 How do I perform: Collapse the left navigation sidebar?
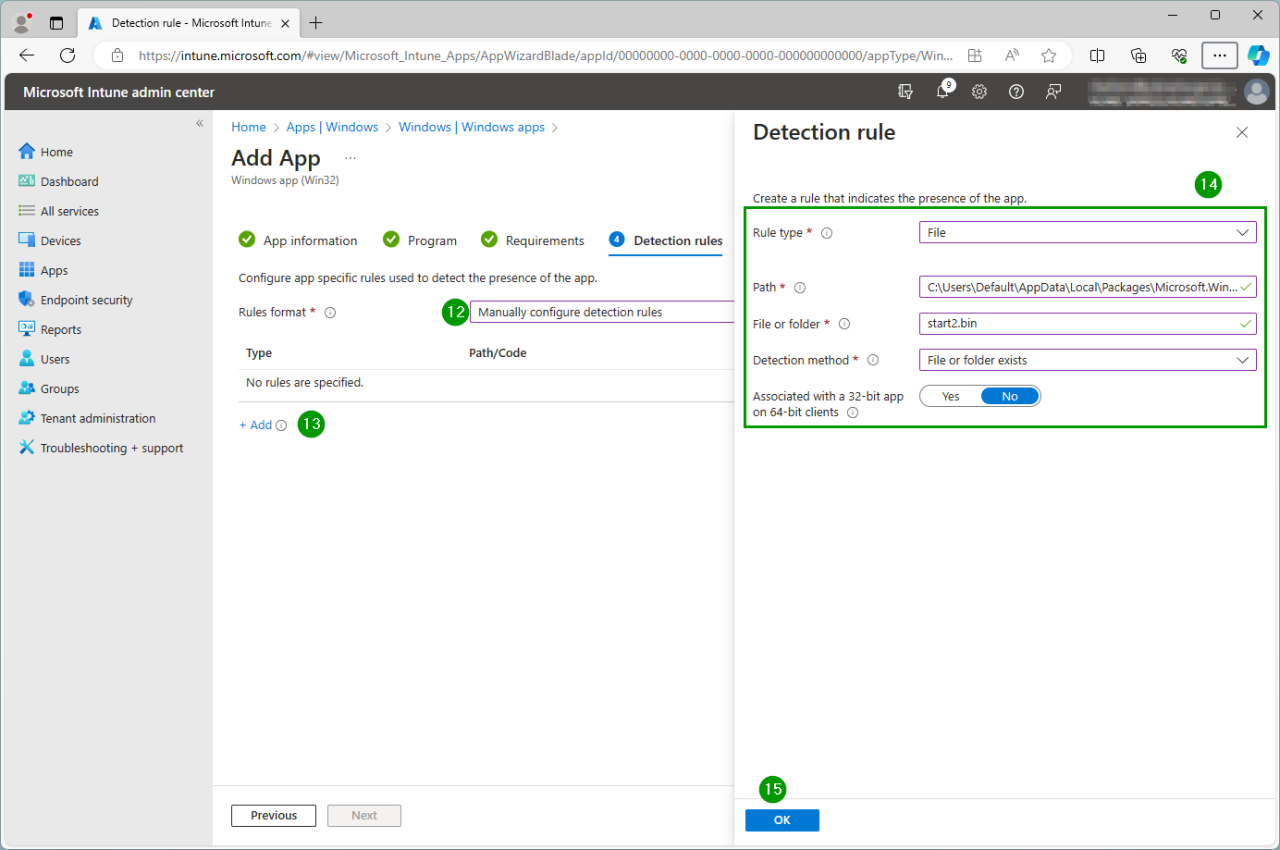click(199, 123)
